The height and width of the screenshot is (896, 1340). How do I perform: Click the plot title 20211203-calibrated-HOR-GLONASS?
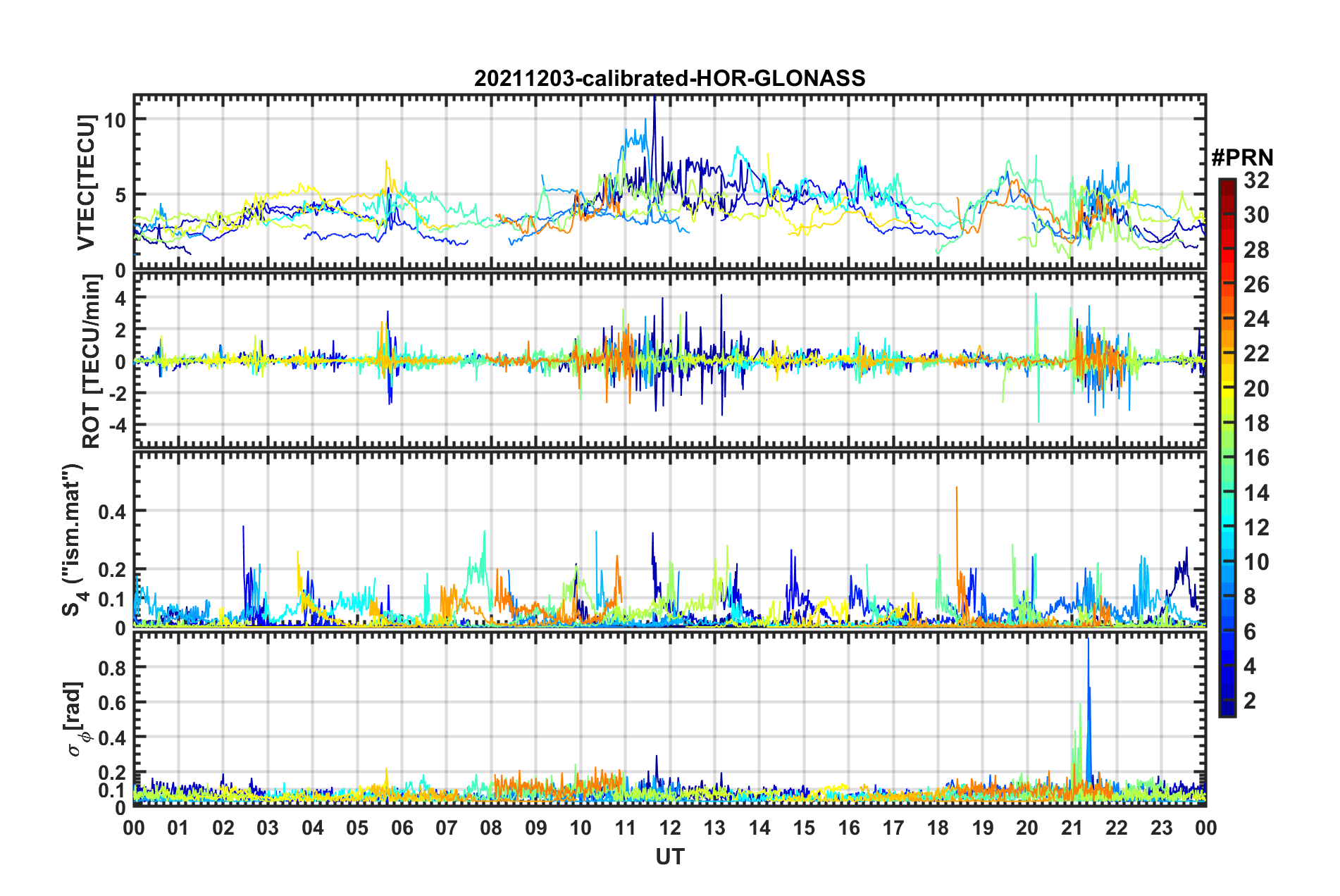(669, 77)
